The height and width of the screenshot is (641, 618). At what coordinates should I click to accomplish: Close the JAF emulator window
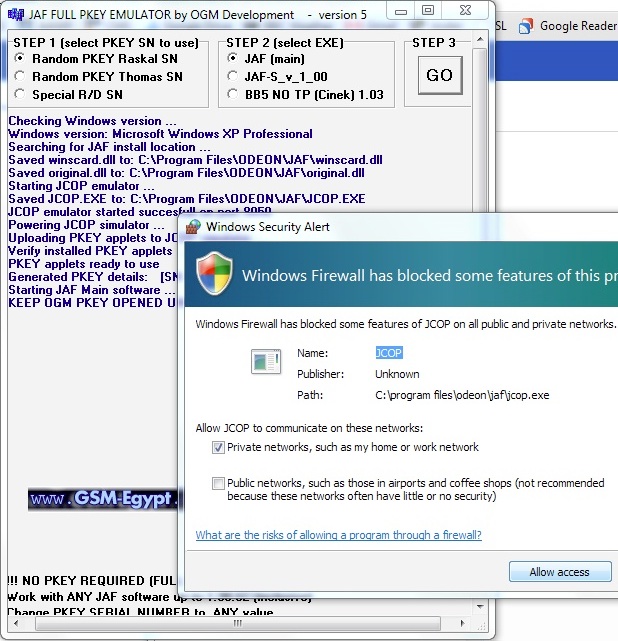coord(465,11)
